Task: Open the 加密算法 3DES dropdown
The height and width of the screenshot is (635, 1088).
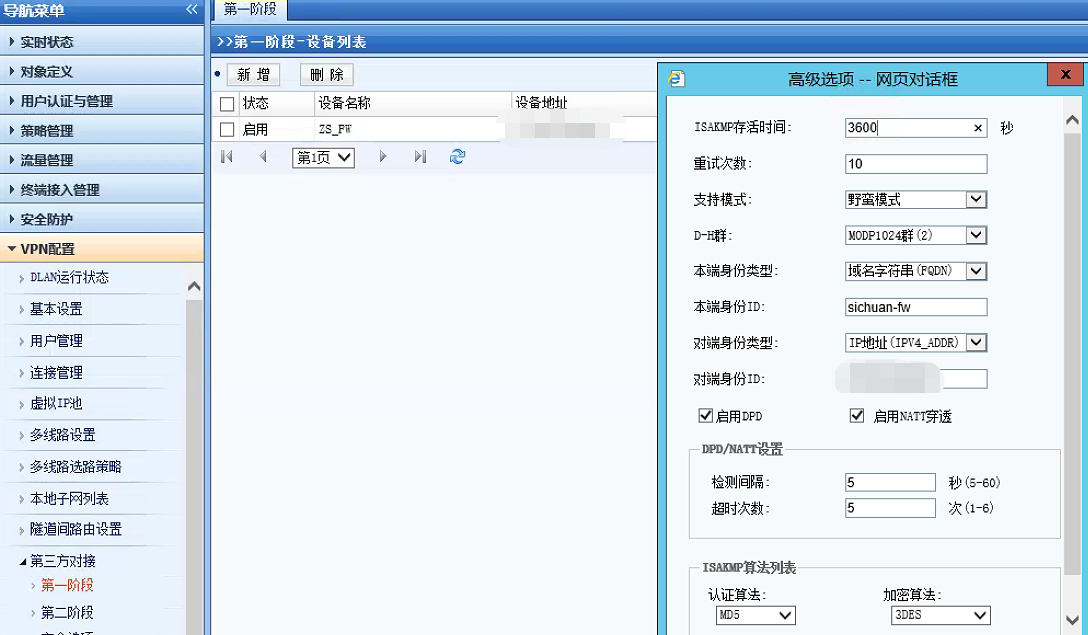Action: click(940, 615)
